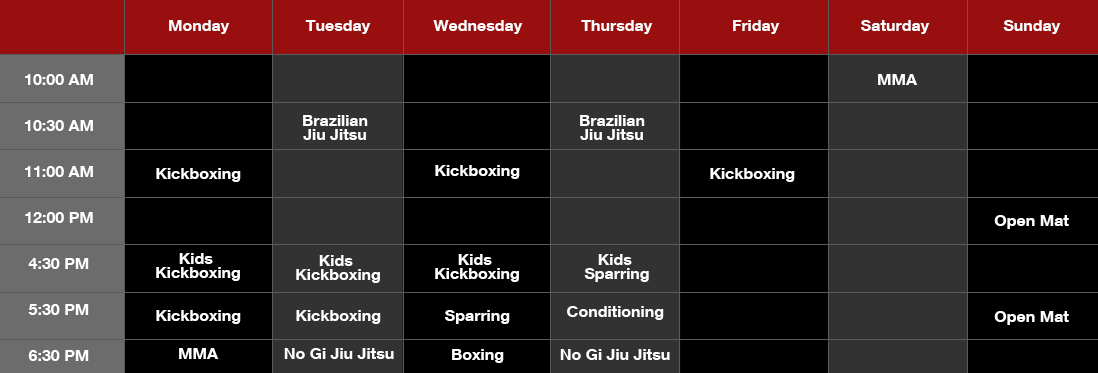Choose Thursday Conditioning class
Viewport: 1098px width, 373px height.
pyautogui.click(x=614, y=312)
